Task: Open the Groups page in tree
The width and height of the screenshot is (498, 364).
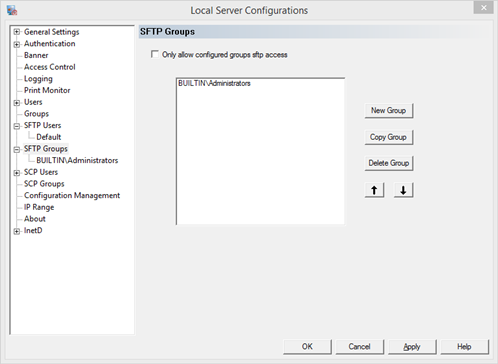Action: coord(36,114)
